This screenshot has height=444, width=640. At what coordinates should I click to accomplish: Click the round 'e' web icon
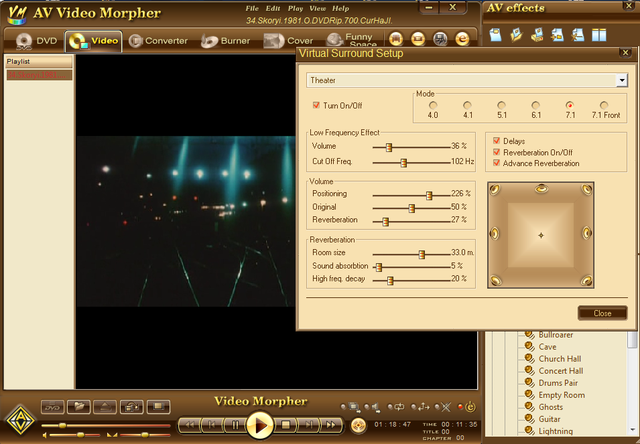[462, 39]
